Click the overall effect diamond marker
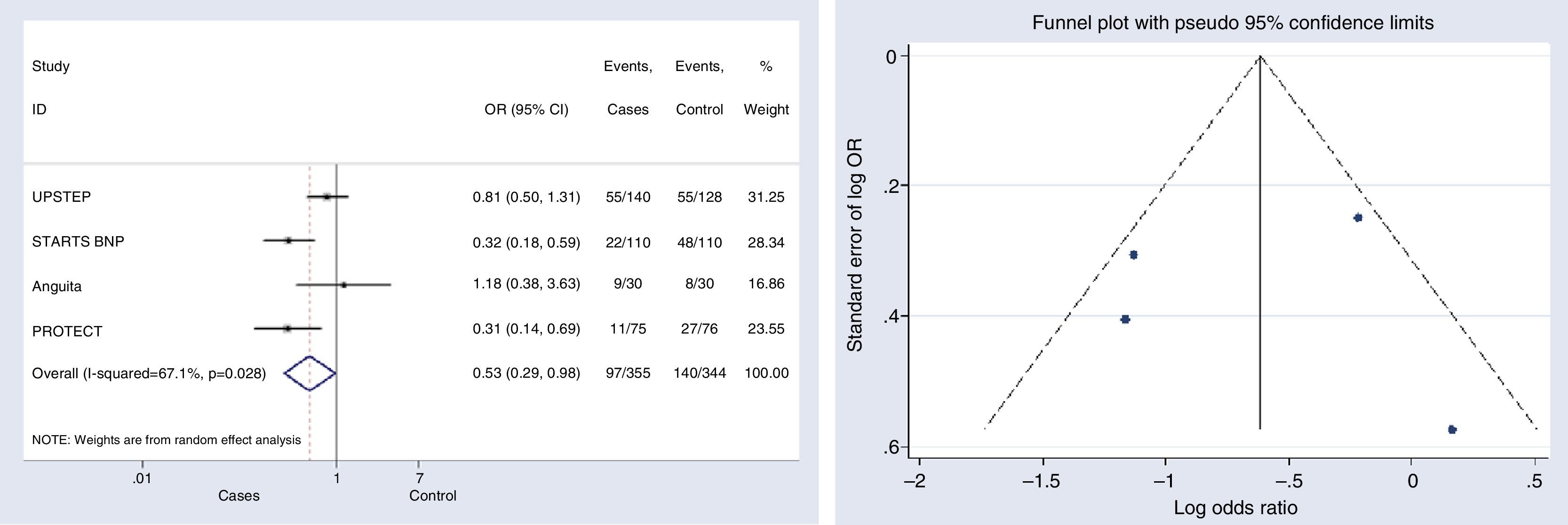1568x525 pixels. click(x=310, y=373)
